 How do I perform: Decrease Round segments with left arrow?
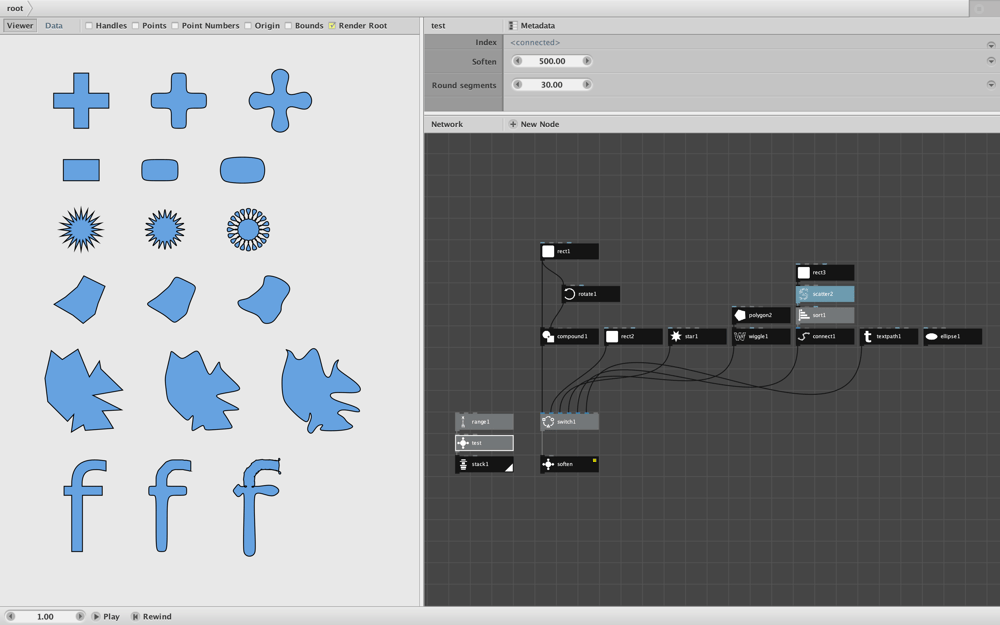click(517, 85)
